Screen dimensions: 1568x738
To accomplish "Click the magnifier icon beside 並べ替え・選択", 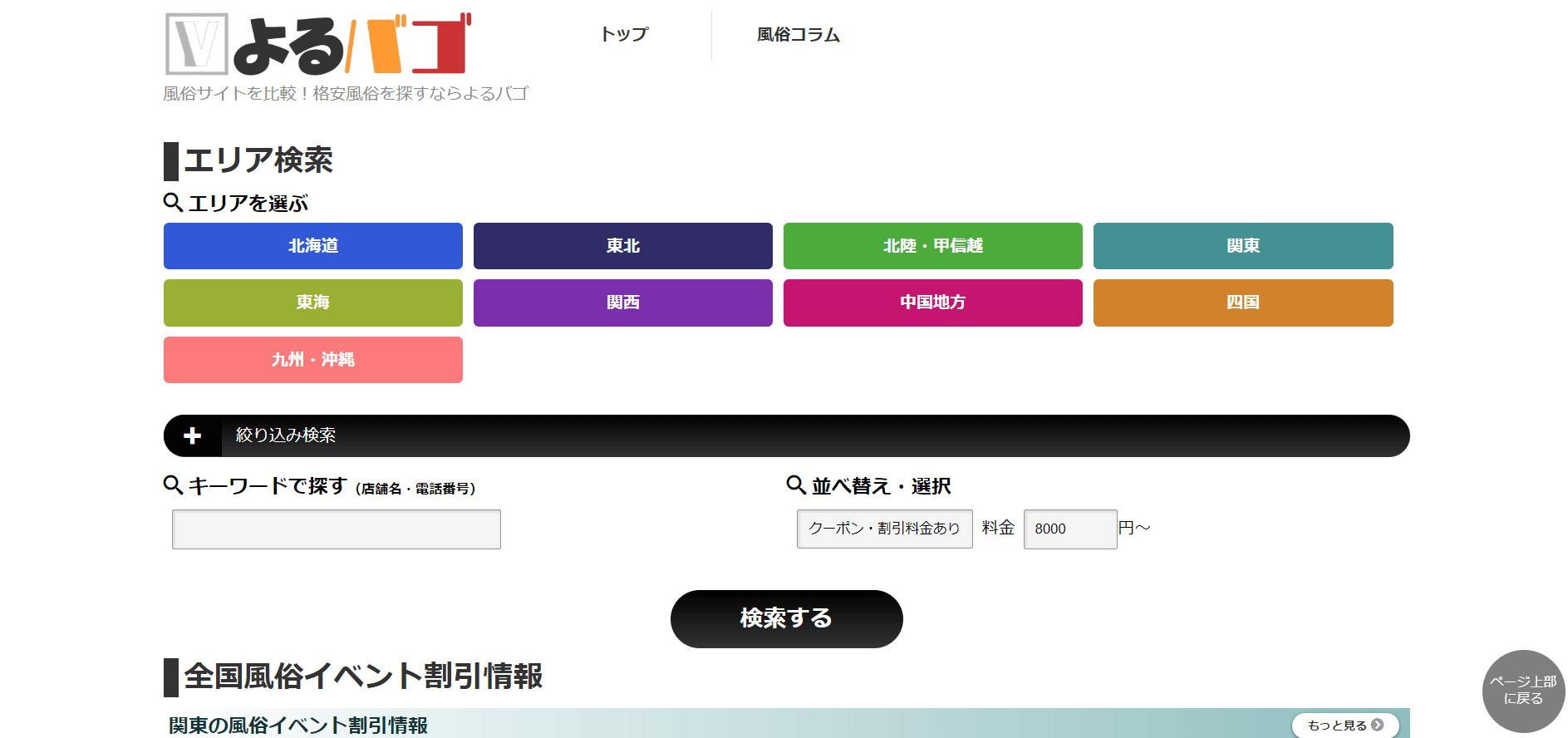I will point(796,485).
